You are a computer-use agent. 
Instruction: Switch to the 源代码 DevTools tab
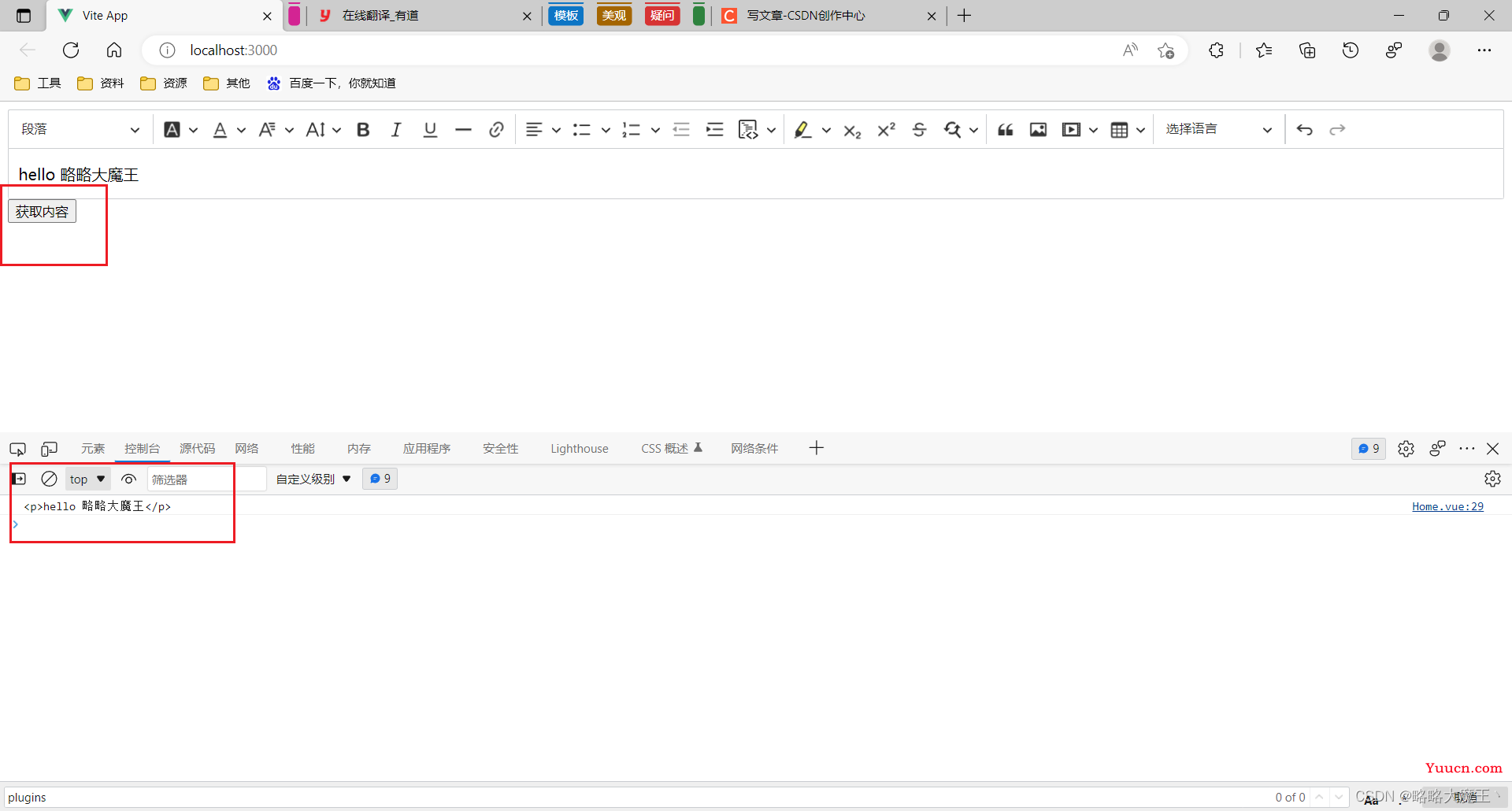pos(197,449)
